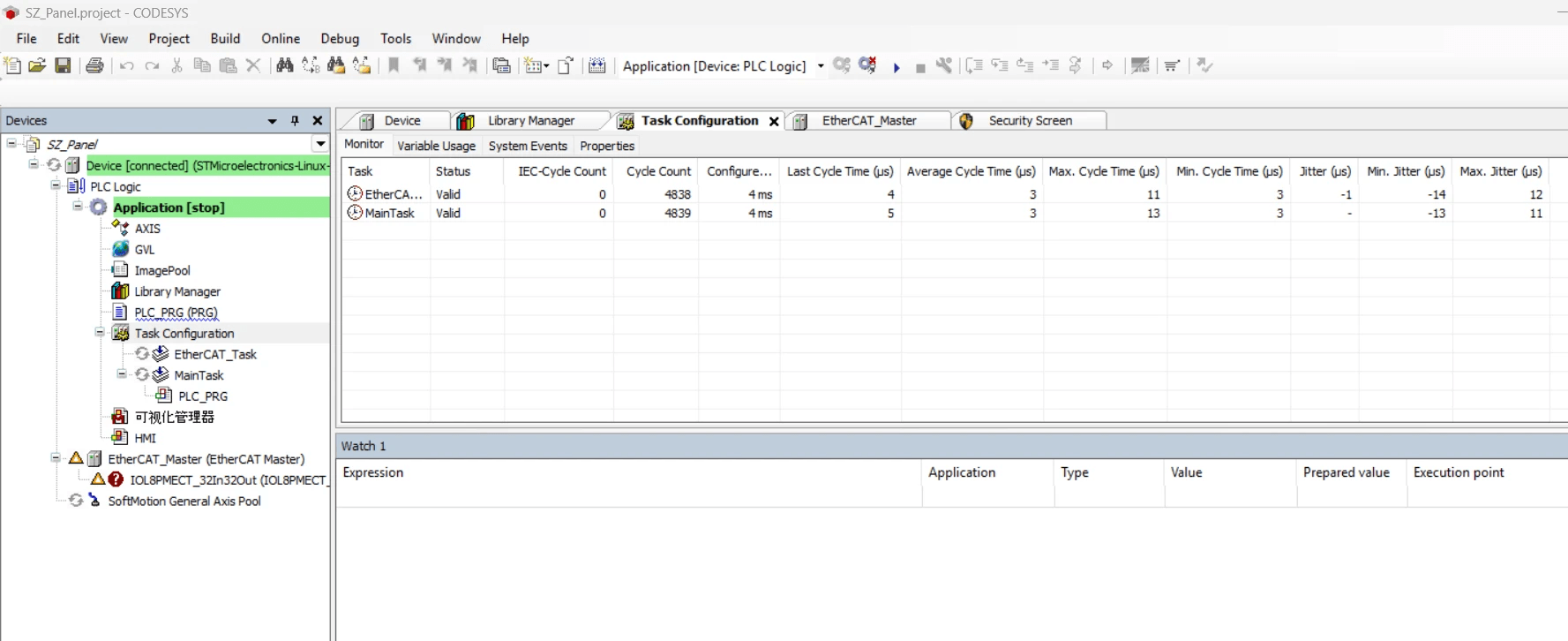Viewport: 1568px width, 641px height.
Task: Select ImagePool in the device tree
Action: coord(162,270)
